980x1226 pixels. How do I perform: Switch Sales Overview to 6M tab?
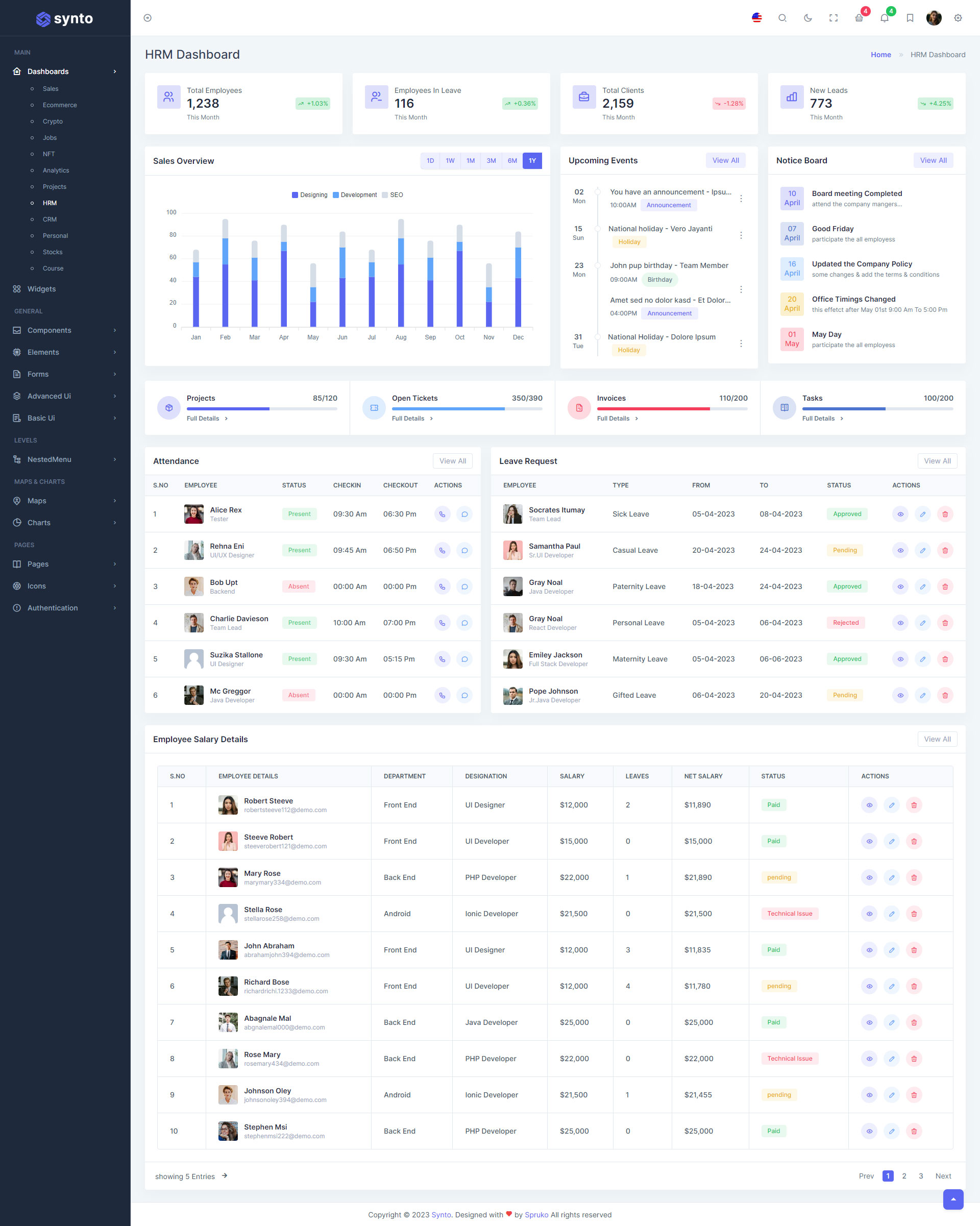512,161
